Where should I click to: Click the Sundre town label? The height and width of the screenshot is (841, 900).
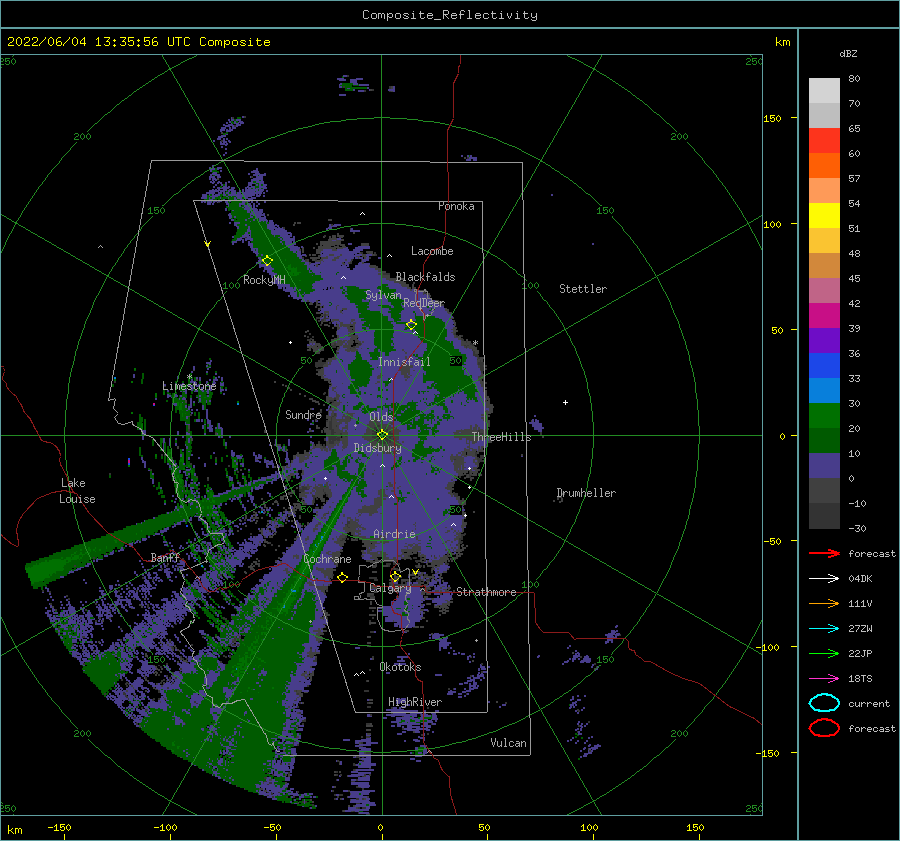(303, 414)
